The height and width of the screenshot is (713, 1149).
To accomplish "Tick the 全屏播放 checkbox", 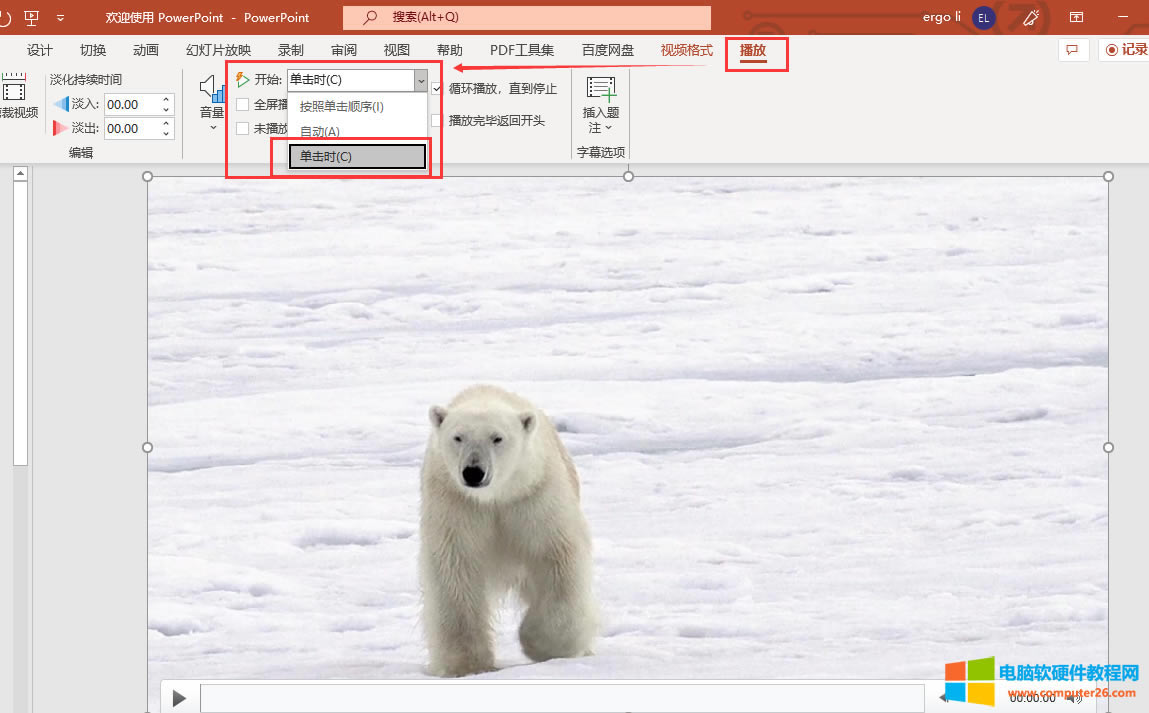I will (243, 104).
